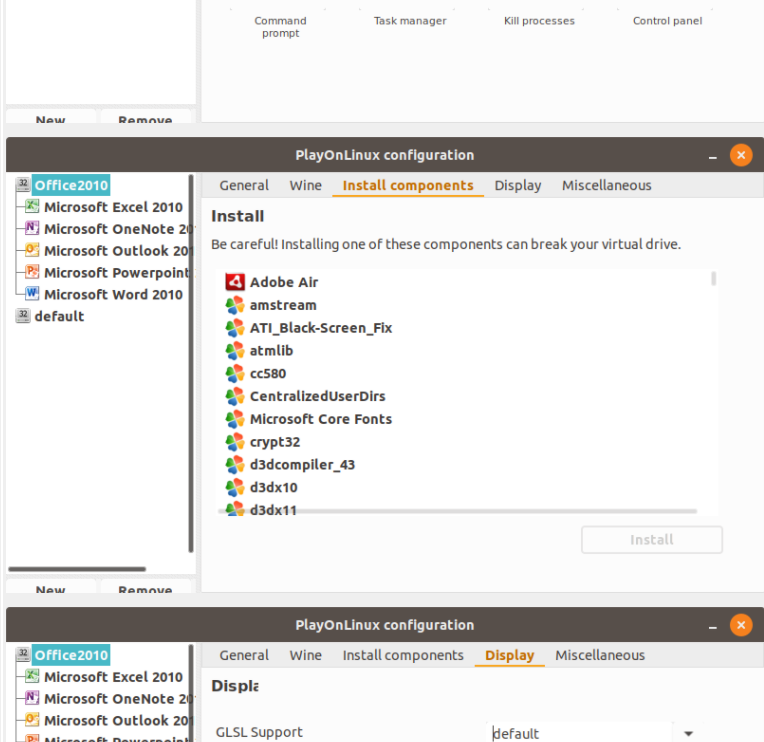Click the component list vertical scrollbar
This screenshot has width=764, height=742.
coord(713,279)
